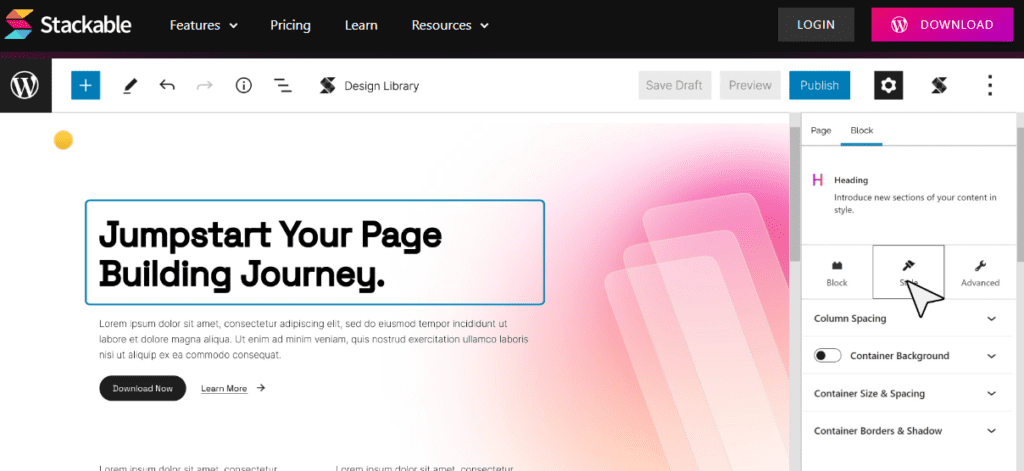This screenshot has height=471, width=1024.
Task: Expand the Column Spacing panel
Action: (x=907, y=318)
